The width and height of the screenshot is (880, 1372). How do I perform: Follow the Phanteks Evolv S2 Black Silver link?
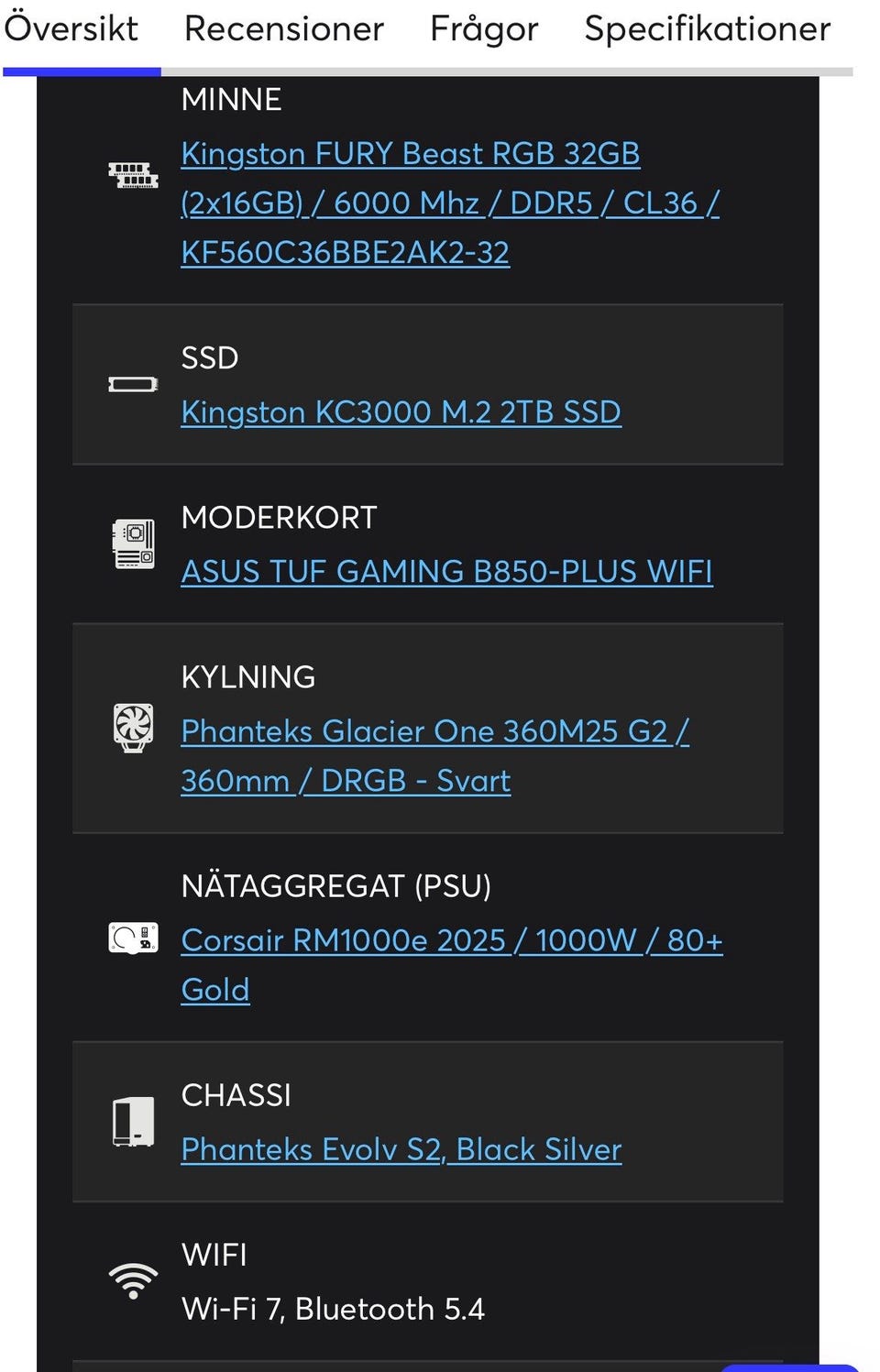[401, 1148]
